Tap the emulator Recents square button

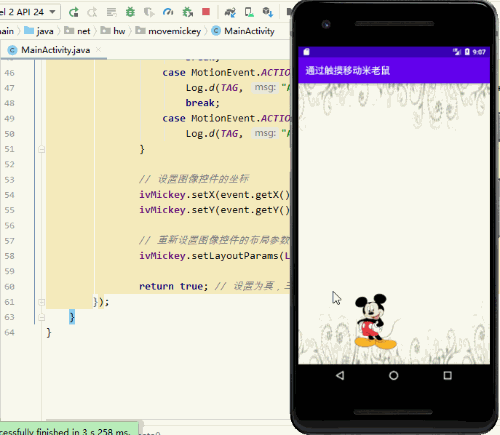click(x=448, y=376)
